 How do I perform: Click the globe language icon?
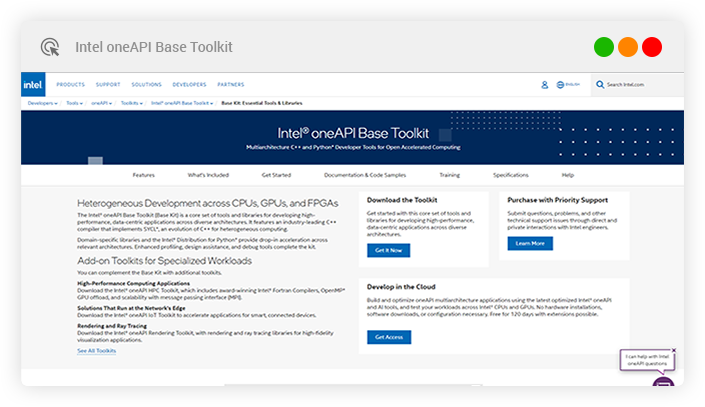click(x=561, y=85)
